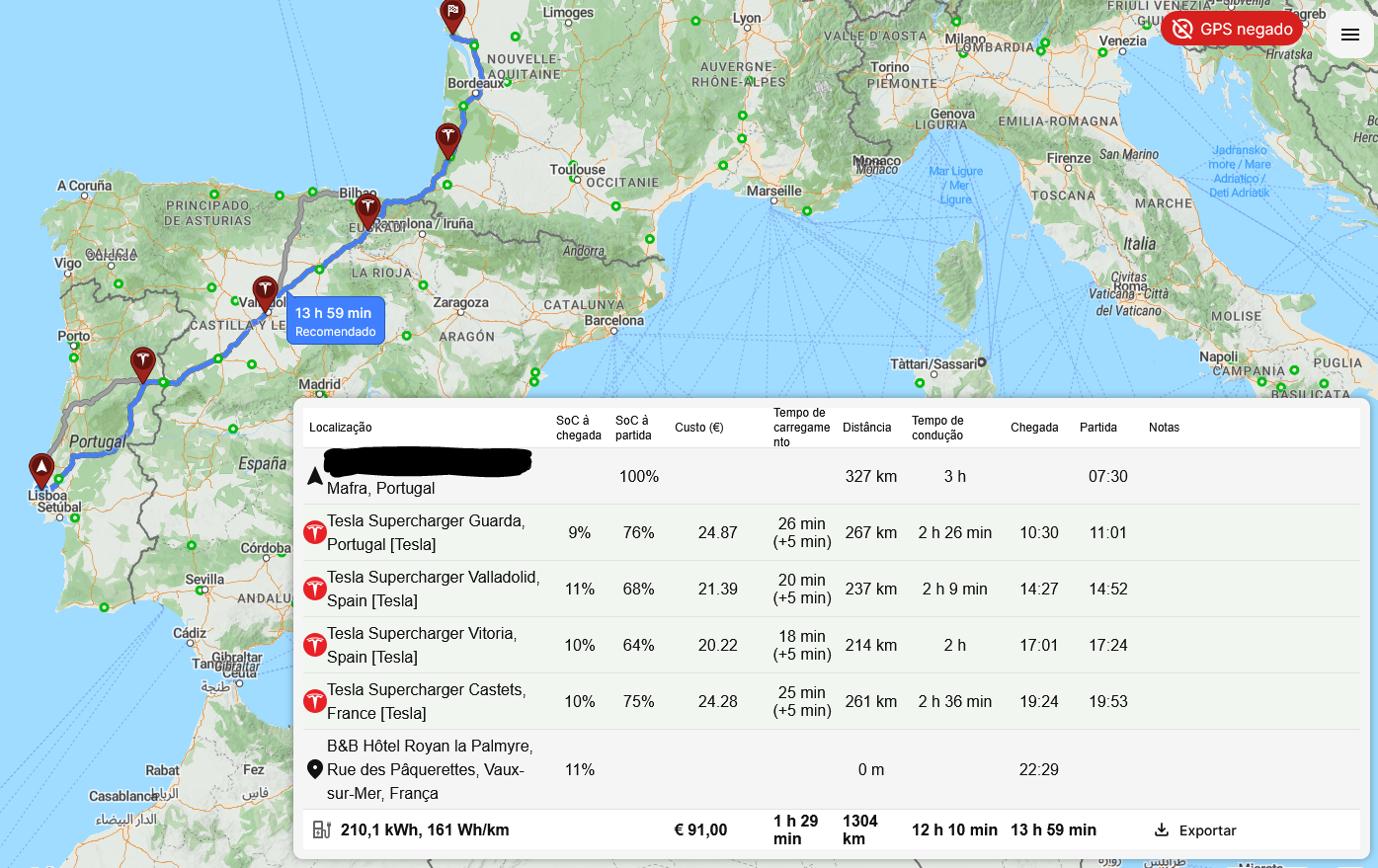Image resolution: width=1378 pixels, height=868 pixels.
Task: Select B&B Hôtel Royan la Palmyre destination
Action: click(x=430, y=769)
